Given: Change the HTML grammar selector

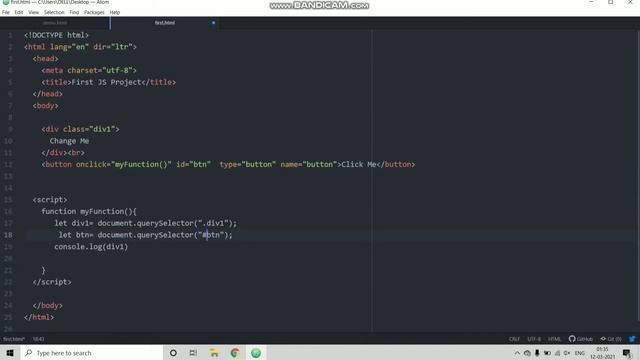Looking at the screenshot, I should click(554, 339).
